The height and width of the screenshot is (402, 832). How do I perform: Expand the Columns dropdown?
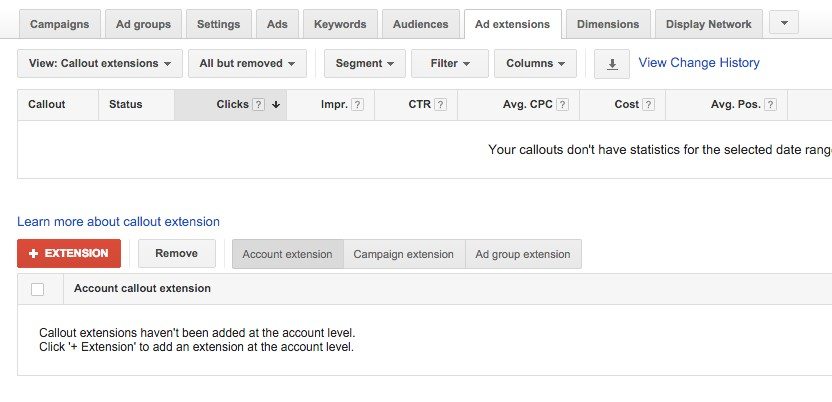pos(535,64)
